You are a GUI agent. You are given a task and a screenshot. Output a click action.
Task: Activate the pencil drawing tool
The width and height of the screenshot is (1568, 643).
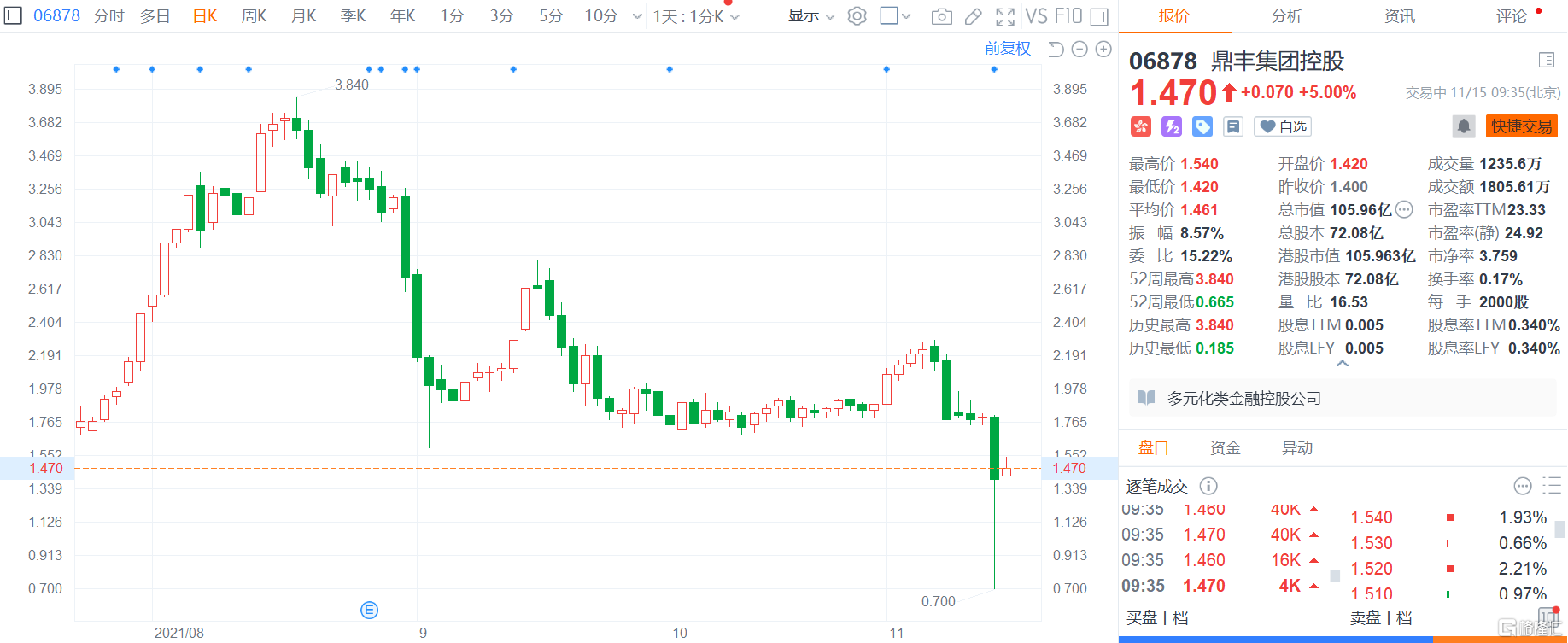(x=973, y=16)
